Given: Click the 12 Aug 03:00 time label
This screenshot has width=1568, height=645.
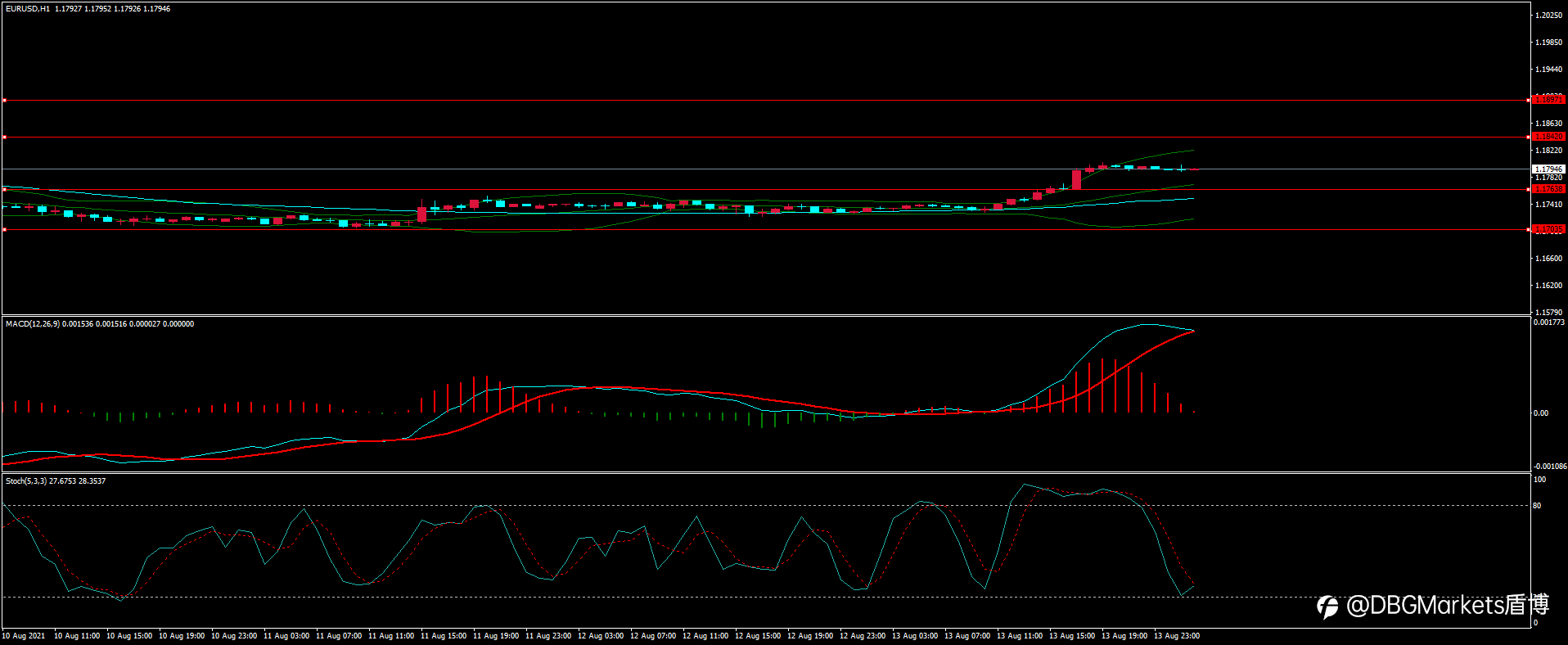Looking at the screenshot, I should pyautogui.click(x=601, y=636).
